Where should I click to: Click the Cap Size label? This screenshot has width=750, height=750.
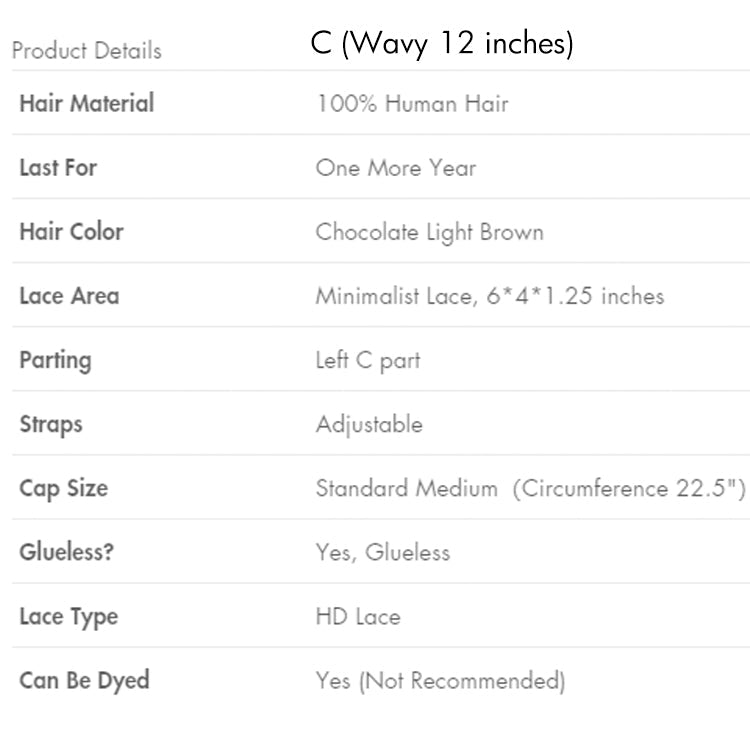click(63, 489)
